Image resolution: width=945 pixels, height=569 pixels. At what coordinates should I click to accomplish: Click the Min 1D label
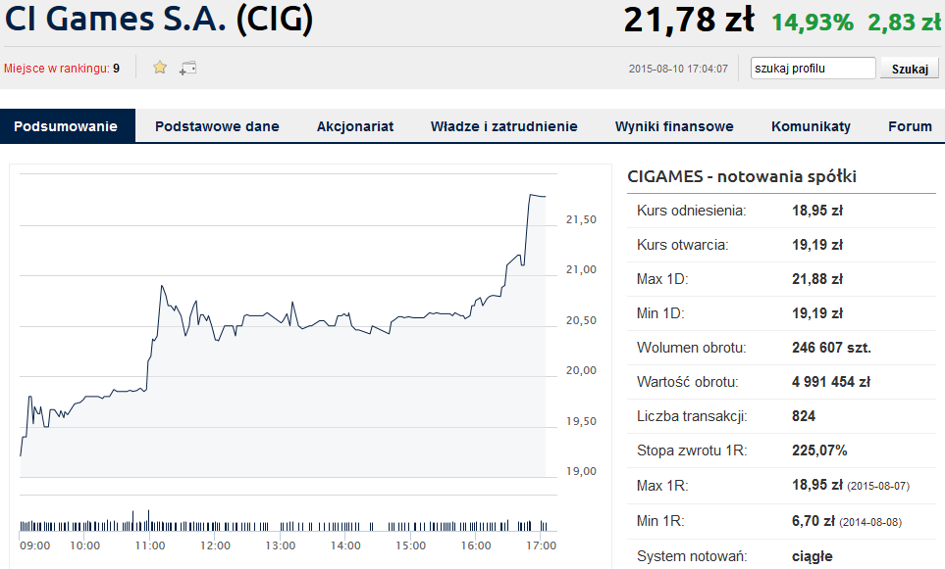[x=661, y=313]
